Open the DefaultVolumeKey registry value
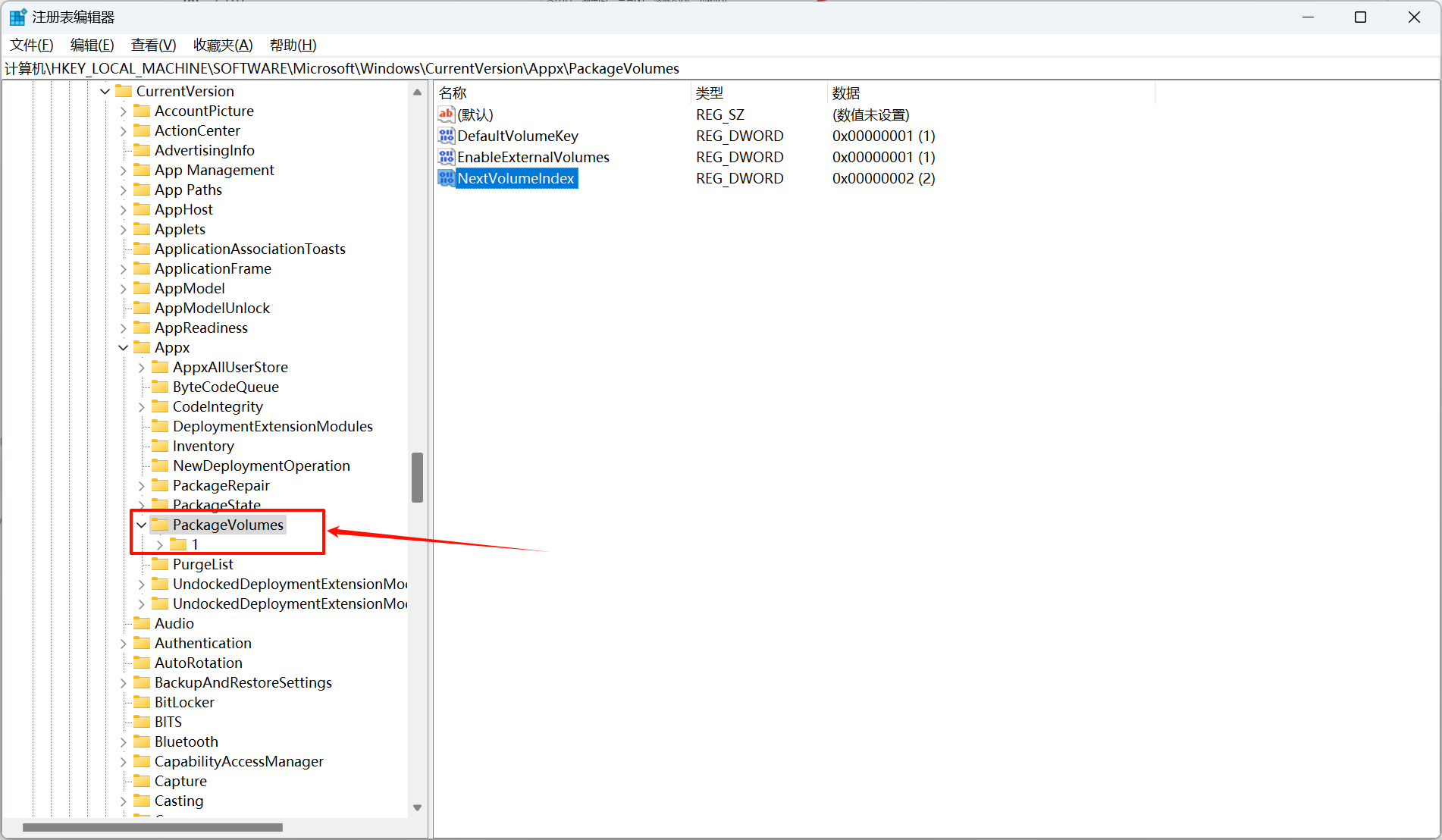The width and height of the screenshot is (1442, 840). 518,136
